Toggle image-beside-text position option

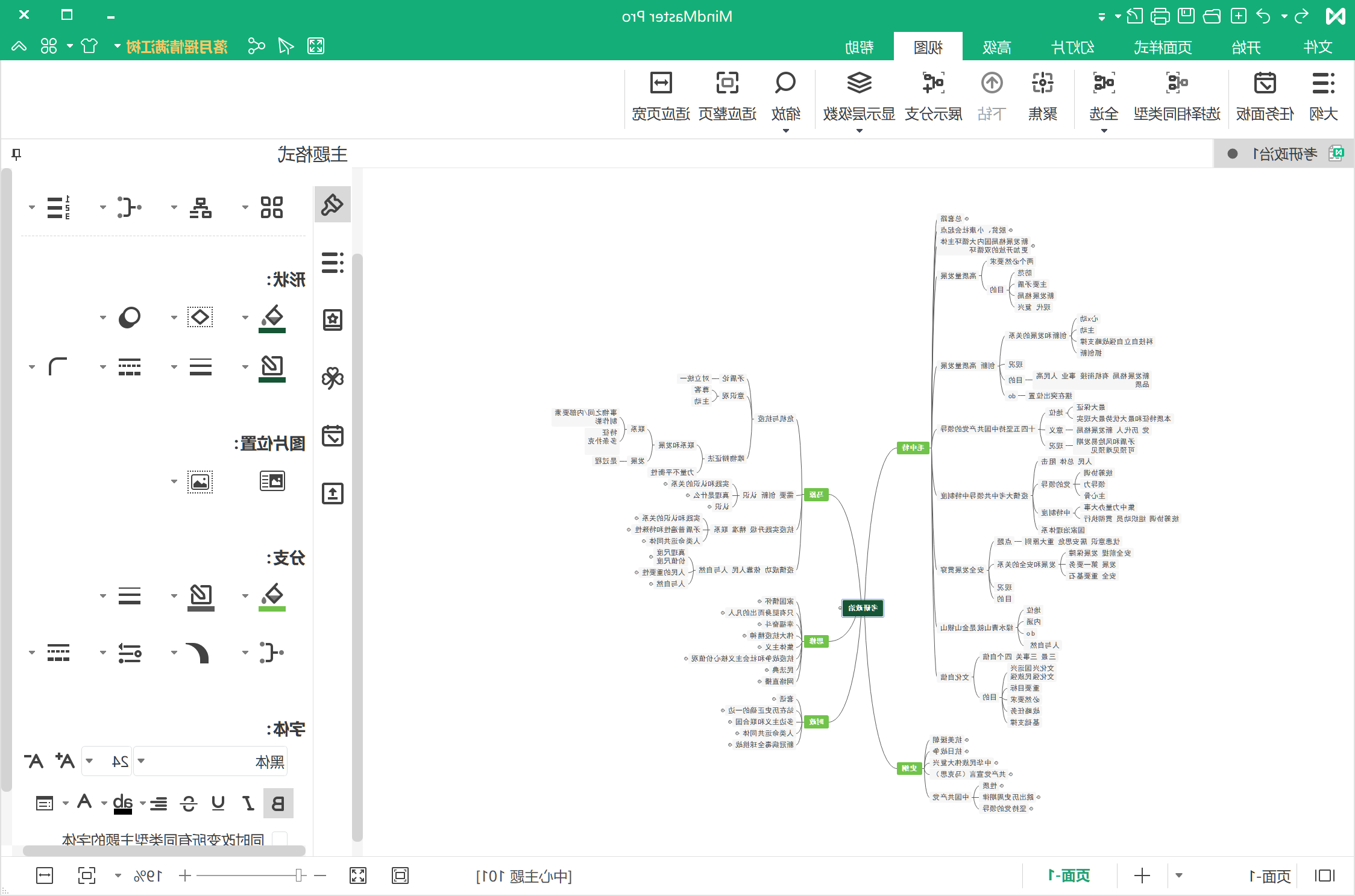(x=272, y=481)
